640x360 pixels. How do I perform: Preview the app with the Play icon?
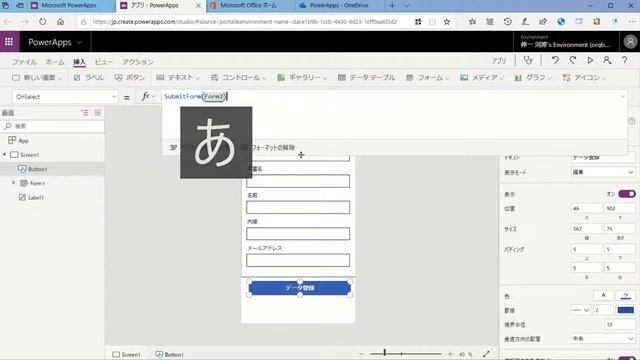(590, 60)
